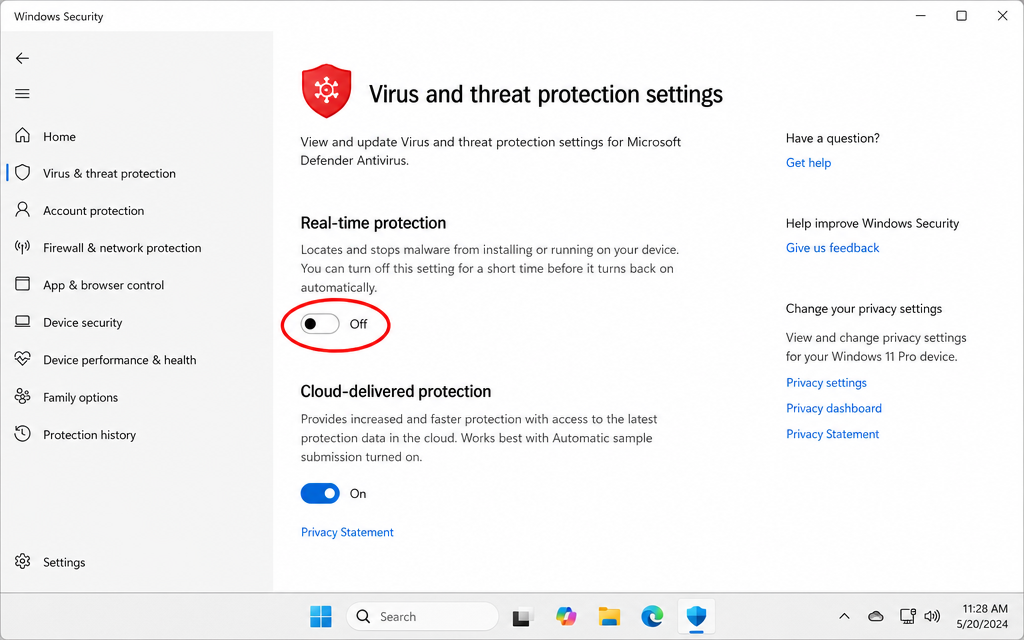
Task: Open the hamburger navigation menu
Action: click(x=22, y=93)
